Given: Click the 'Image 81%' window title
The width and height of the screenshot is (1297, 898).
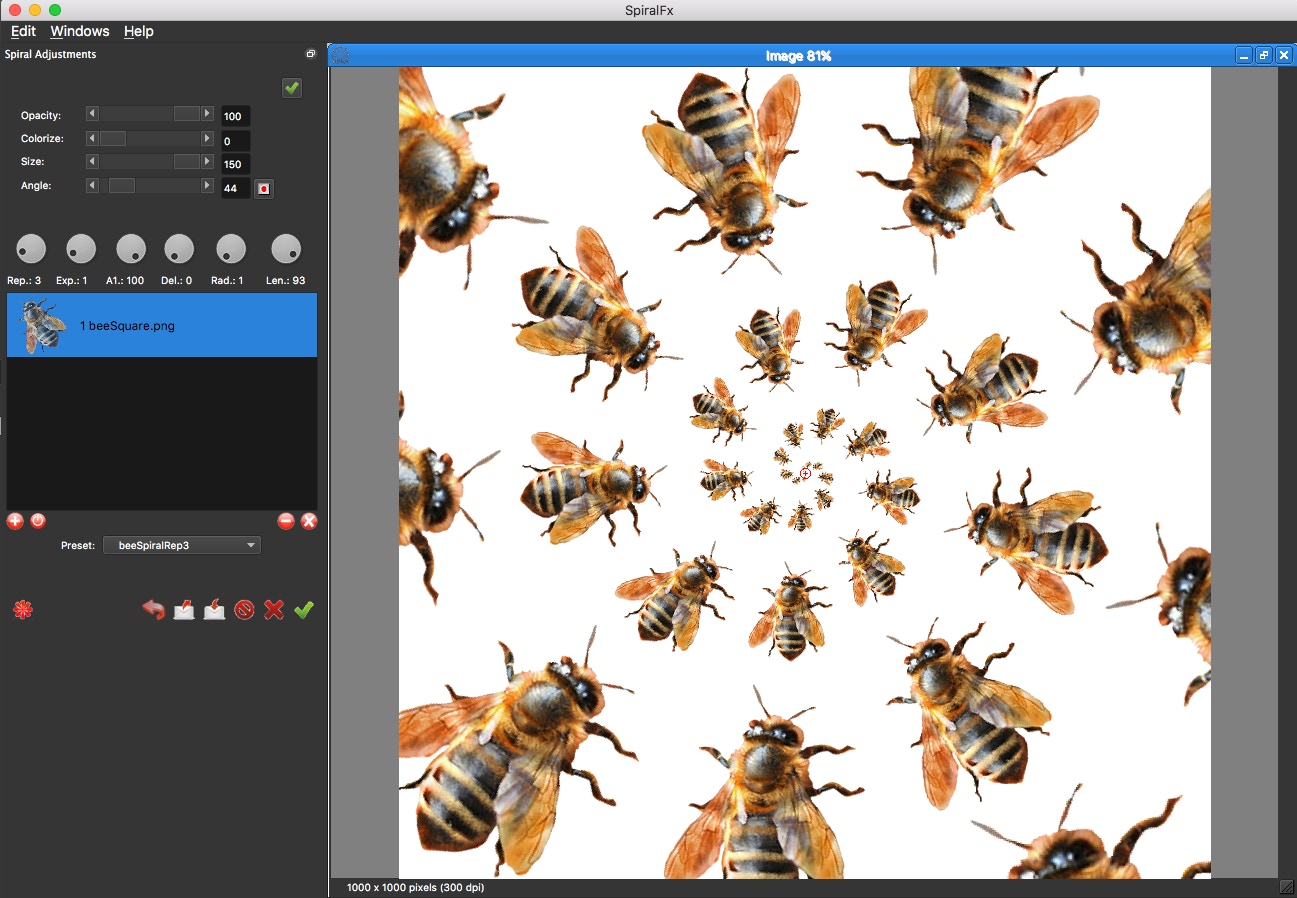Looking at the screenshot, I should coord(798,56).
